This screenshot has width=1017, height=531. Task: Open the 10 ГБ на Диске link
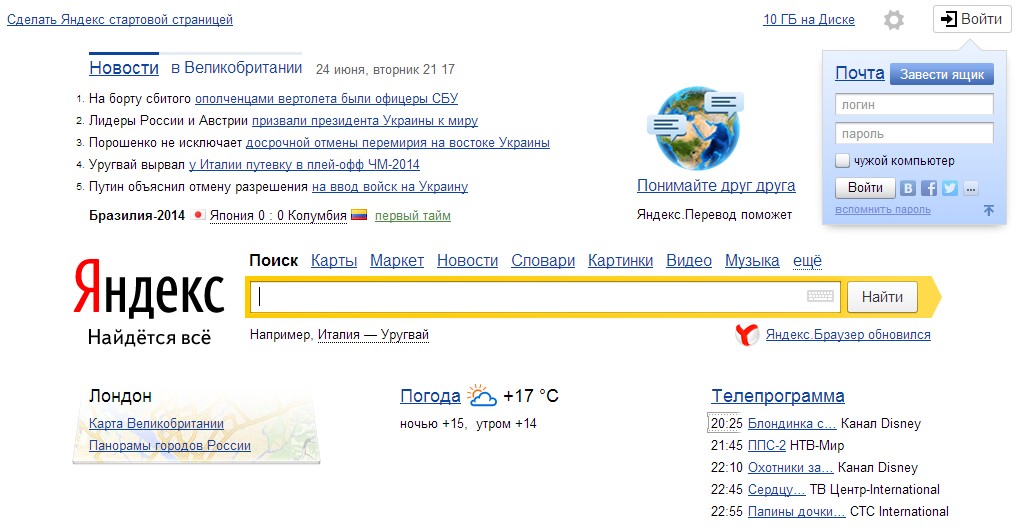pos(809,19)
